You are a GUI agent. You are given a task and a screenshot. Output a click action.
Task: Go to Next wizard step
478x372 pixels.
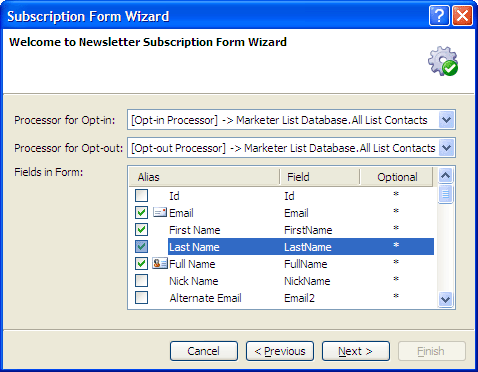point(356,351)
